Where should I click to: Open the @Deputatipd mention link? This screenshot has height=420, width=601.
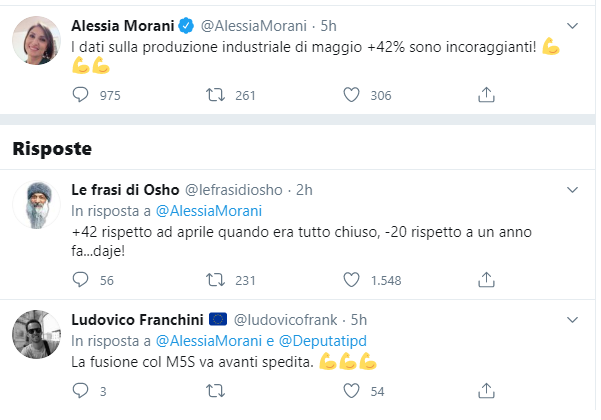[323, 341]
